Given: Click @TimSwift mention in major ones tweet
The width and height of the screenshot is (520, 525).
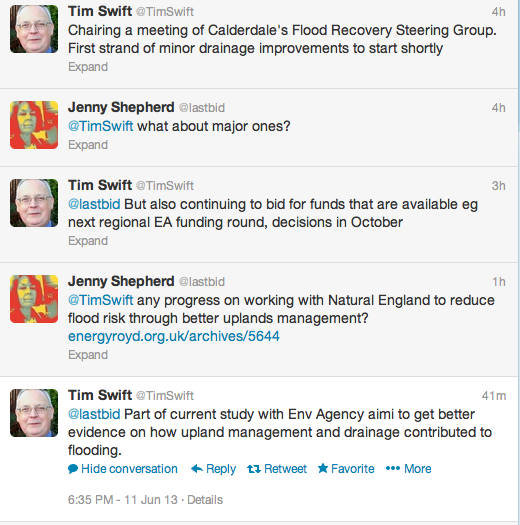Looking at the screenshot, I should click(x=100, y=127).
